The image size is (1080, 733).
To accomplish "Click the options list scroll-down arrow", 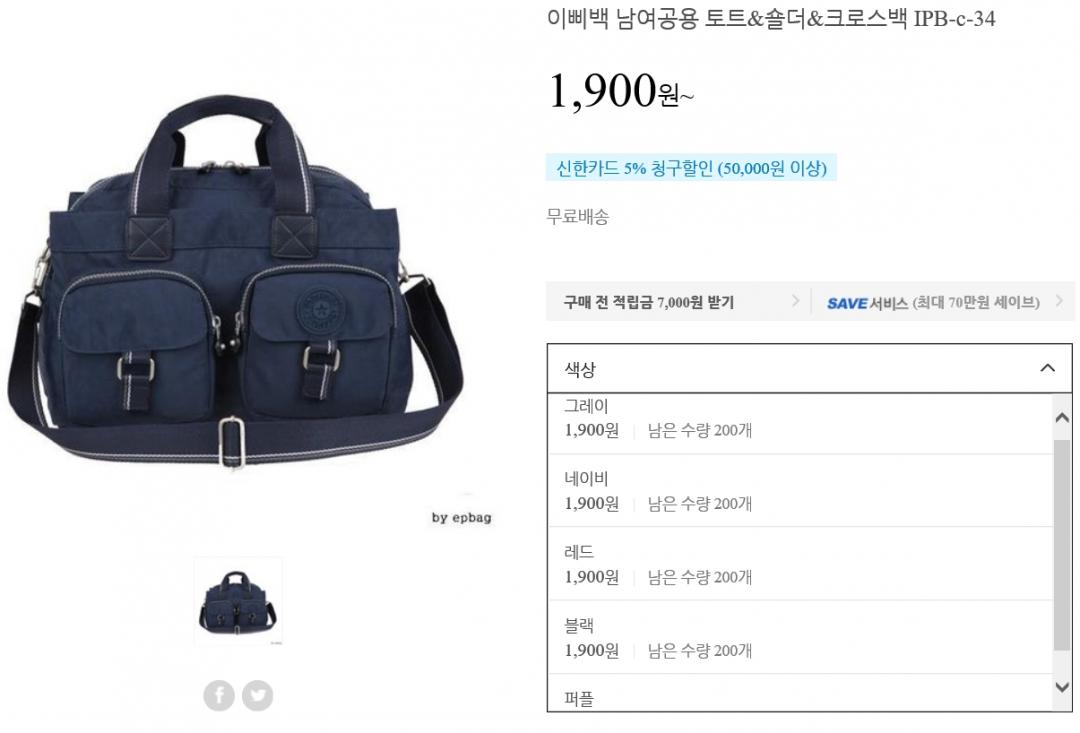I will (1062, 687).
